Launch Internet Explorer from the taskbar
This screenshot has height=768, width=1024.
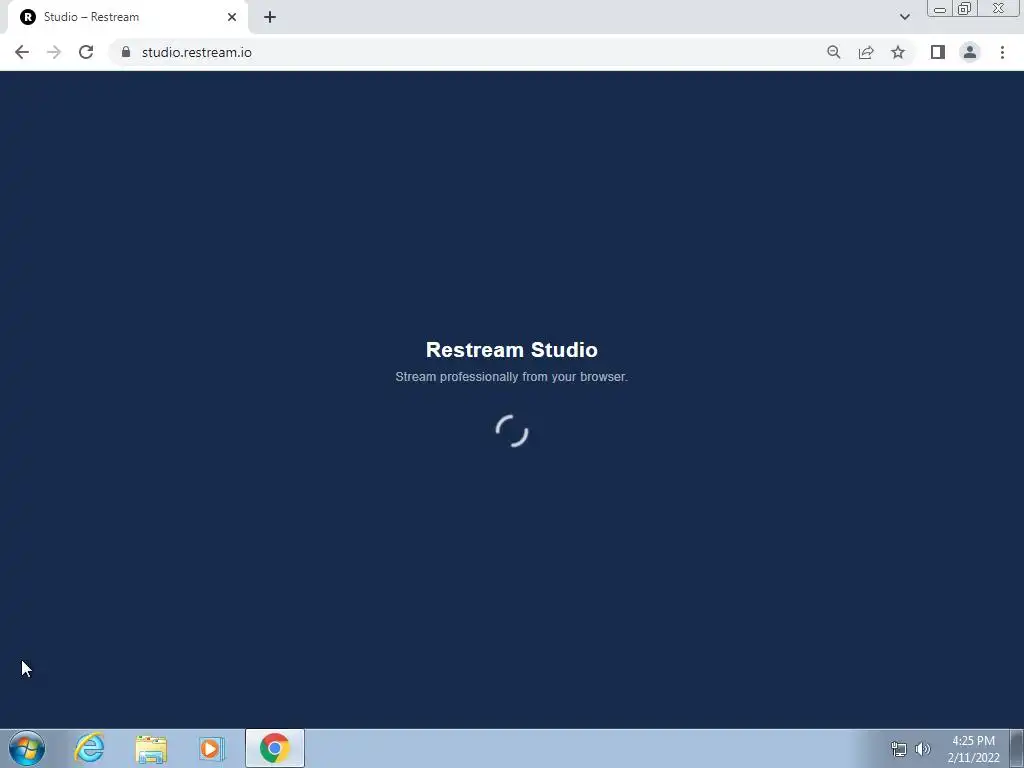click(89, 748)
